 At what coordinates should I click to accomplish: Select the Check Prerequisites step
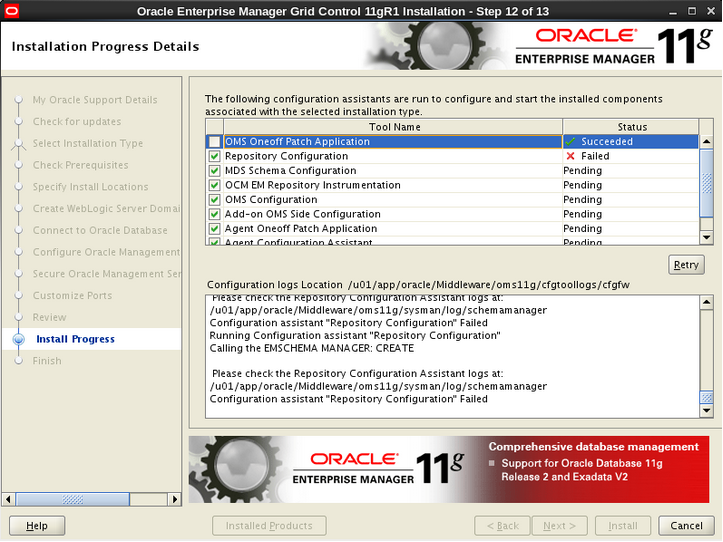coord(80,165)
